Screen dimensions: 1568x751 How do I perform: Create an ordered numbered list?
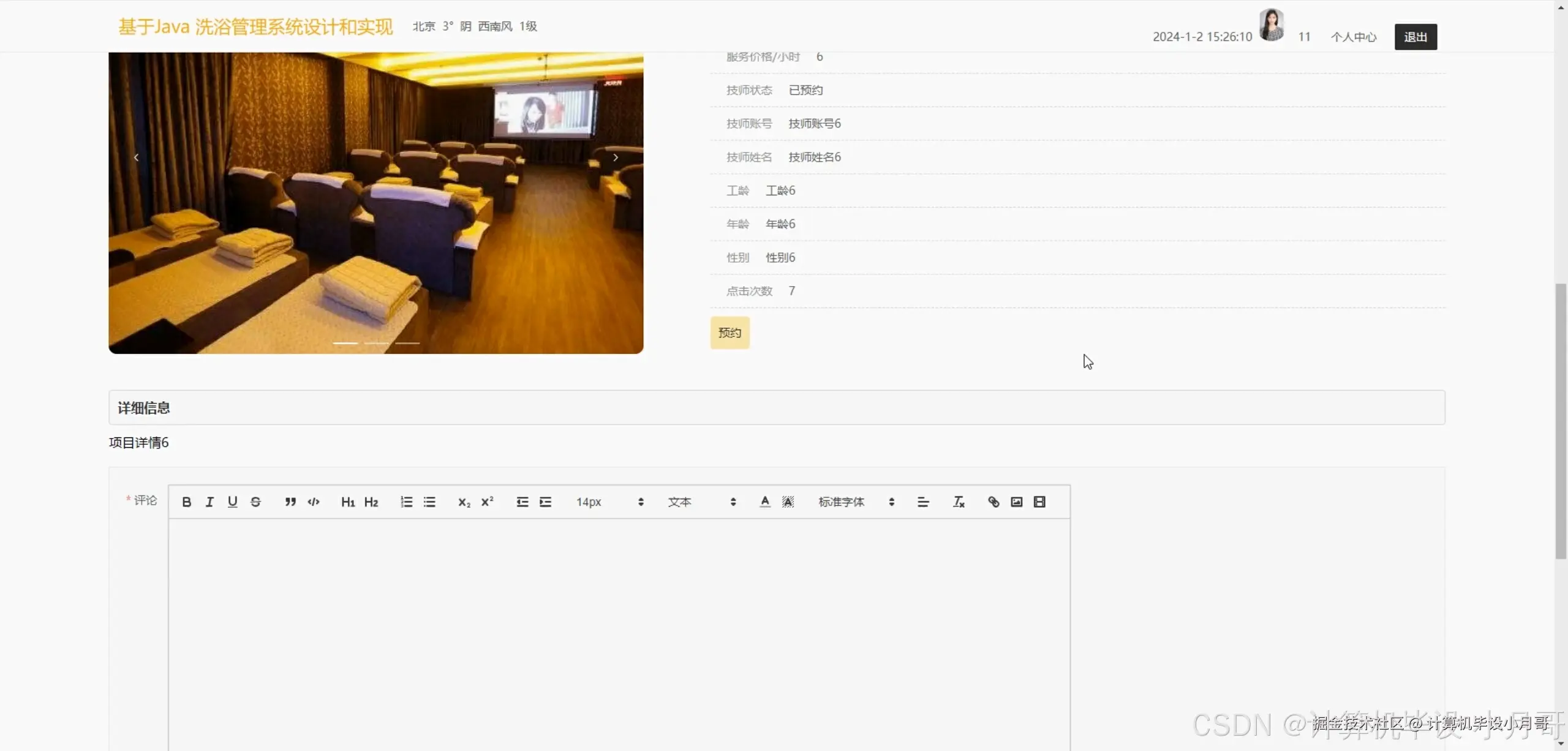[406, 502]
